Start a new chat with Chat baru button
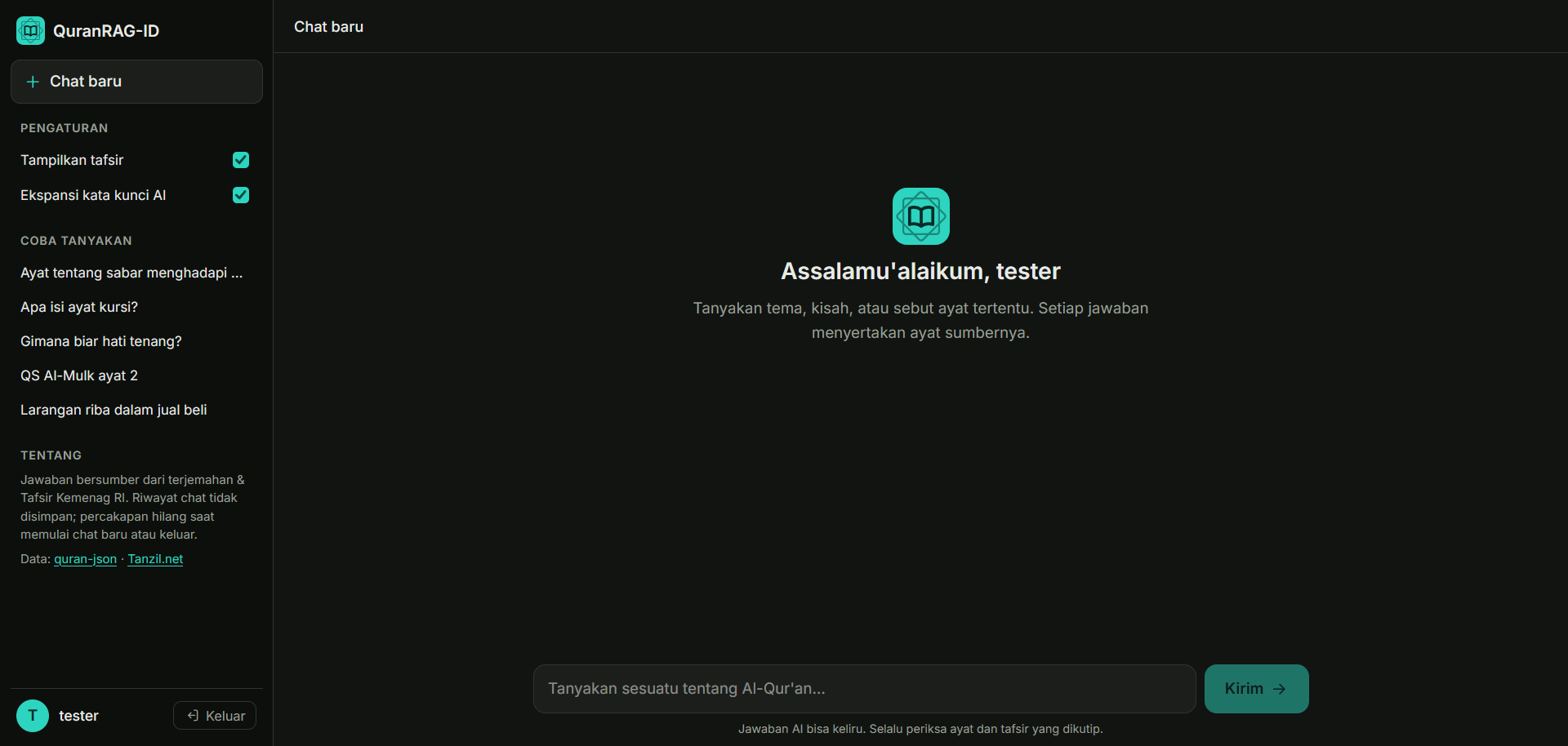The width and height of the screenshot is (1568, 746). click(x=136, y=82)
